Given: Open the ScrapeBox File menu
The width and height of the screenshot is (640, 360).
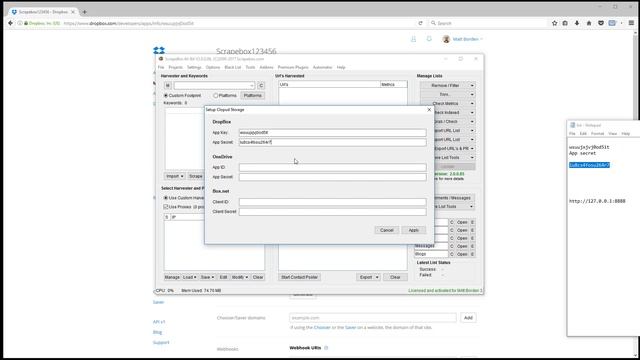Looking at the screenshot, I should click(161, 67).
